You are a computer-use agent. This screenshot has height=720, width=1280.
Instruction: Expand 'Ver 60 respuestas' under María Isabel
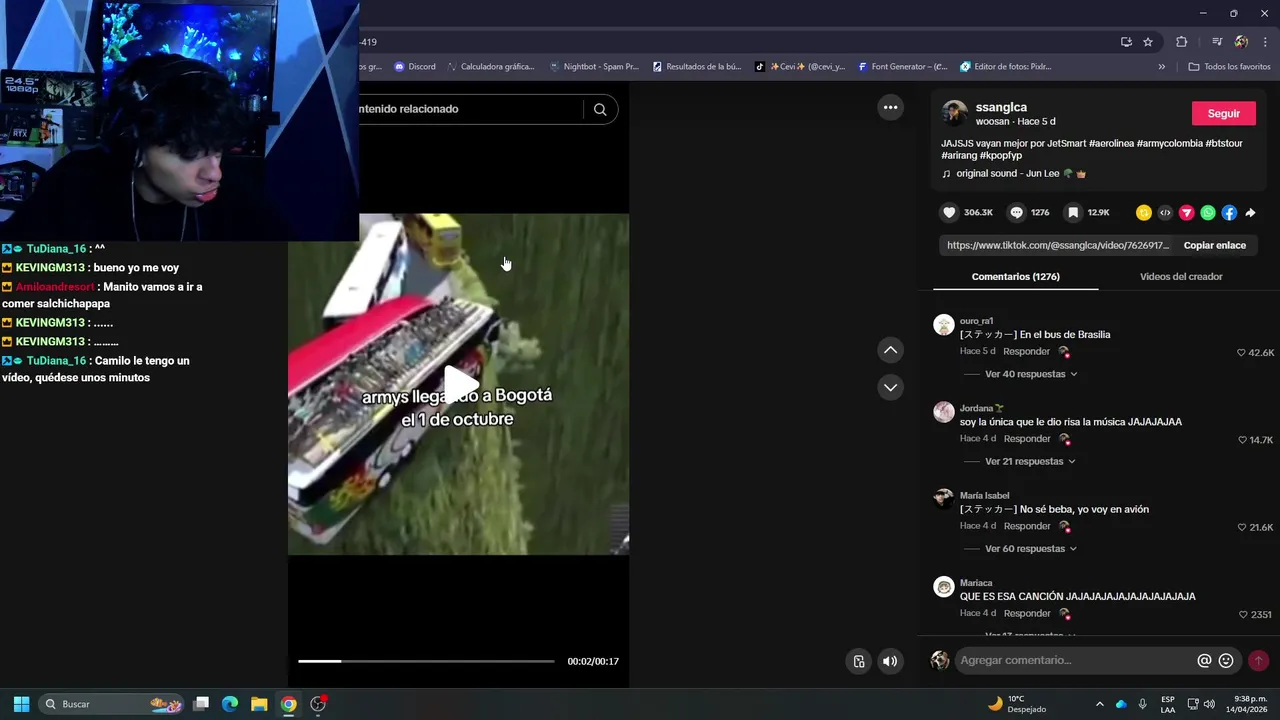(1031, 549)
